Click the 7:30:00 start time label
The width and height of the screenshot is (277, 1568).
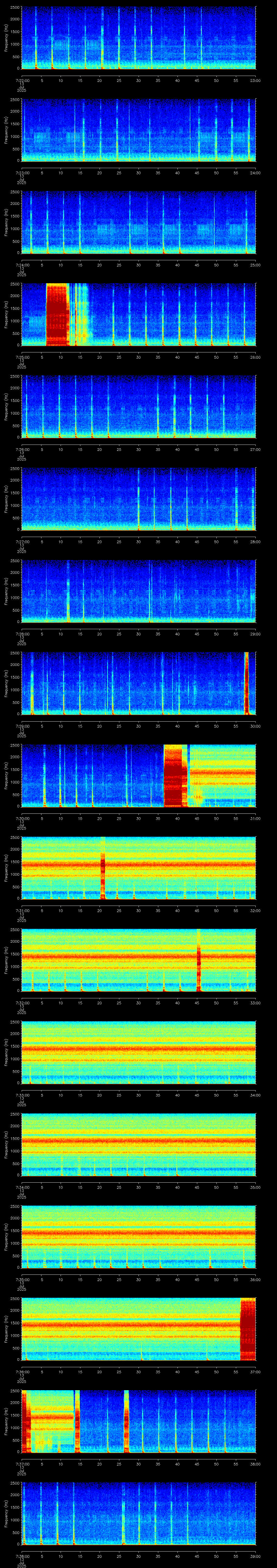(x=22, y=819)
